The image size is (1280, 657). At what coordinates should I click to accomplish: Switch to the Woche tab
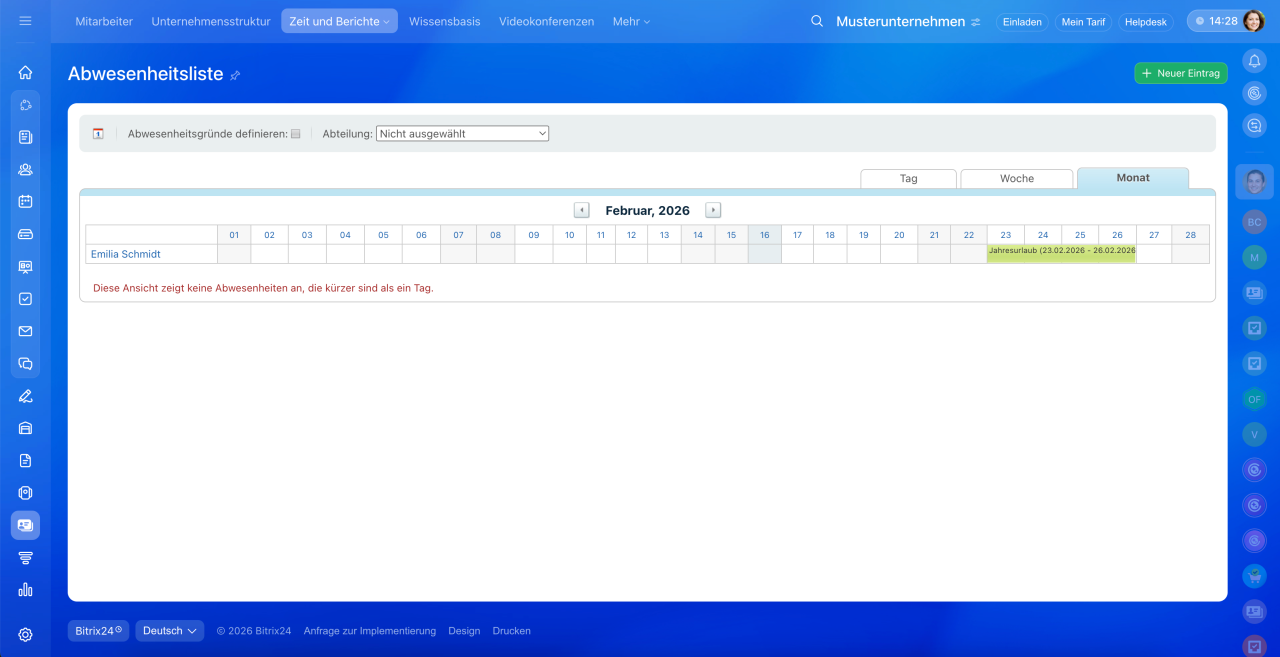tap(1016, 178)
